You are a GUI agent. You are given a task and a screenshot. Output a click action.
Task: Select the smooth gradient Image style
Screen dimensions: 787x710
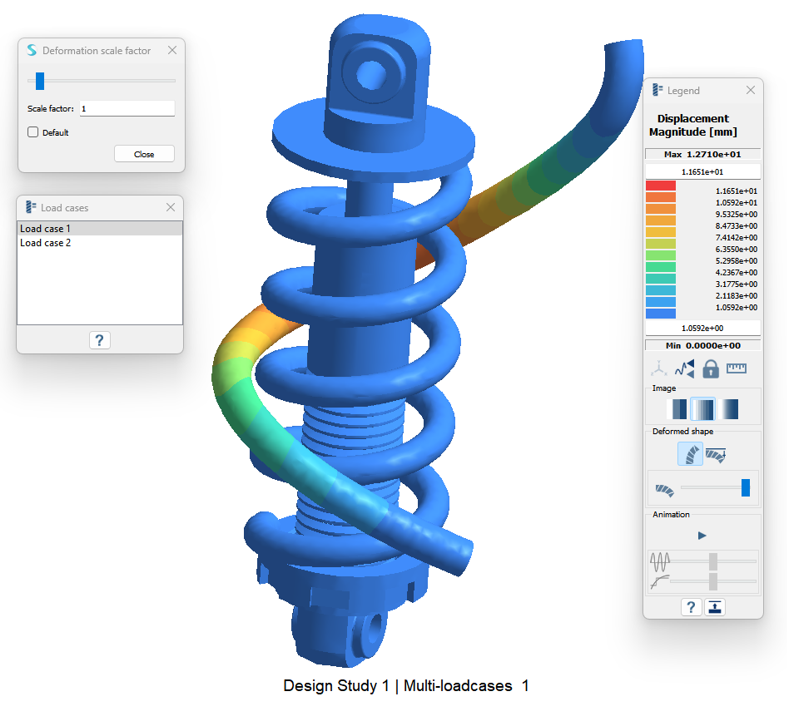point(729,409)
